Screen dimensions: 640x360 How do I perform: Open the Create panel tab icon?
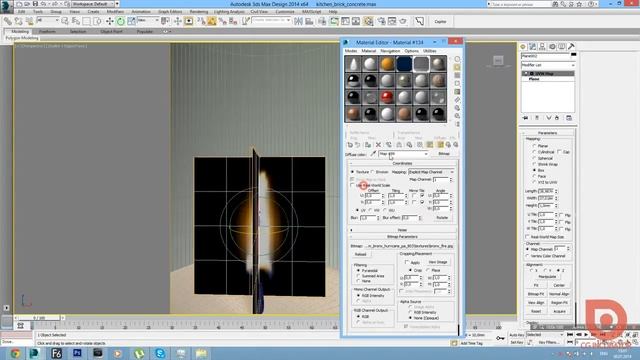(523, 47)
